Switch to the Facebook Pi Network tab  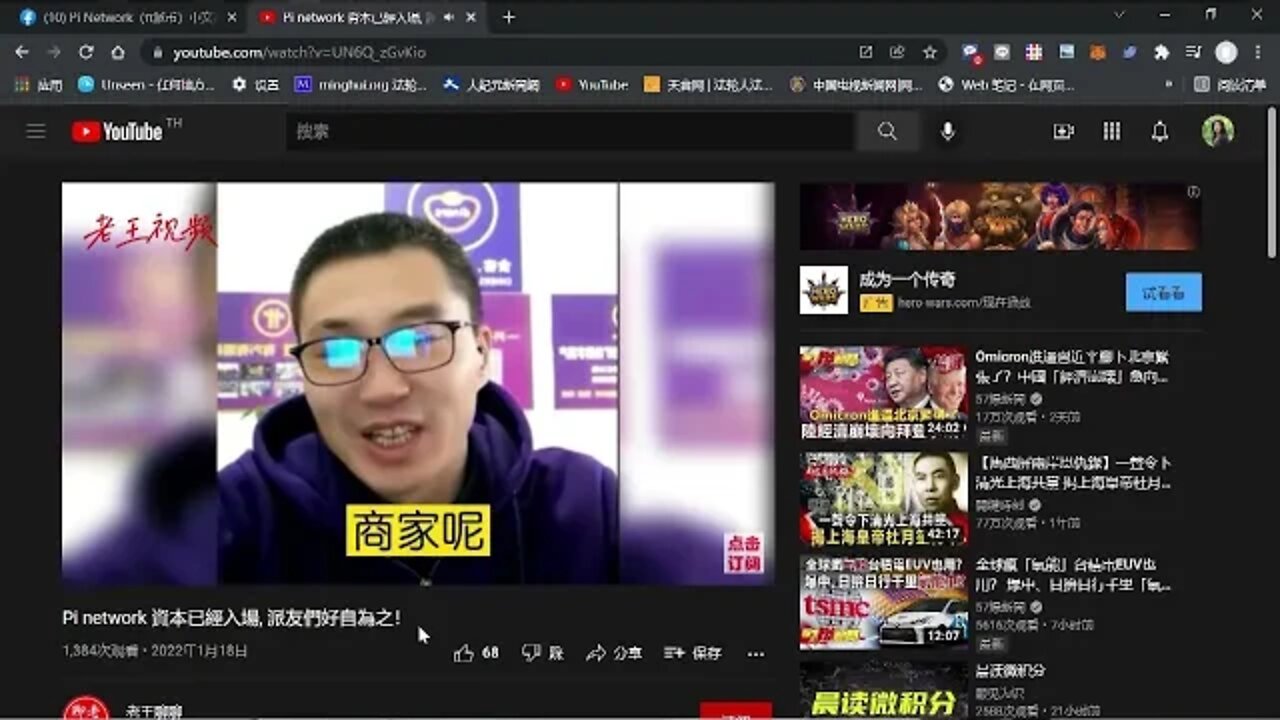pyautogui.click(x=130, y=17)
